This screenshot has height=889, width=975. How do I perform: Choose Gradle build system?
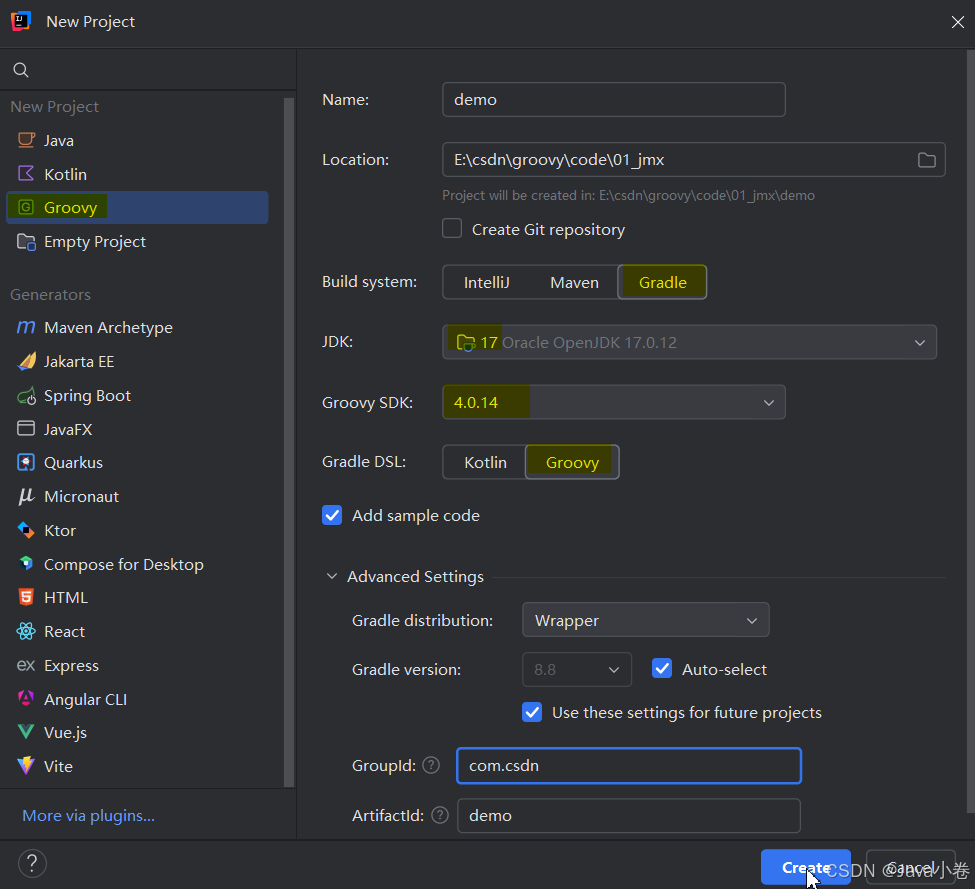662,282
